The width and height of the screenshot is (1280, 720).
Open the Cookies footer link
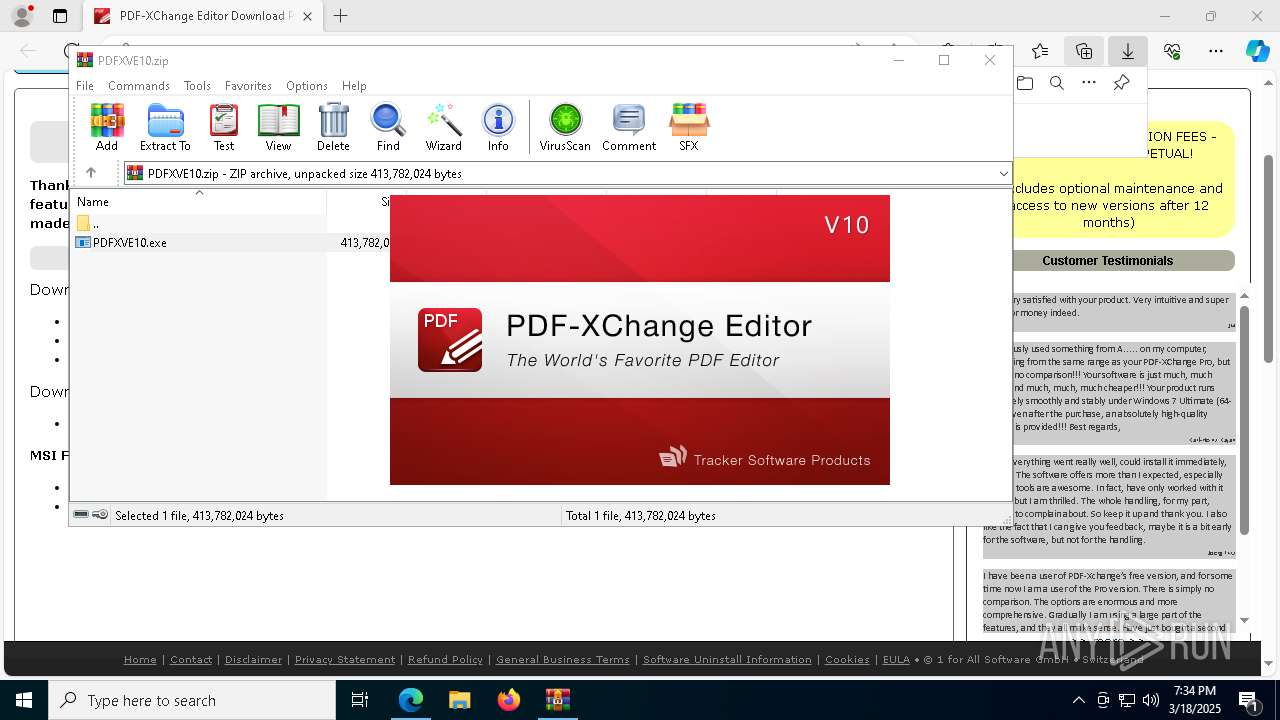point(847,659)
